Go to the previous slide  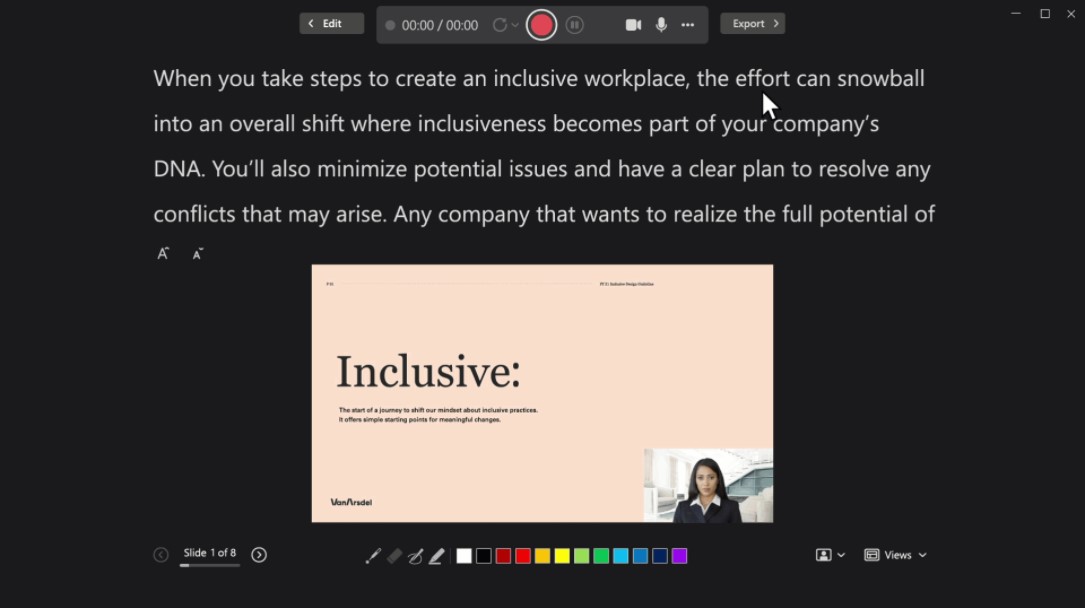[161, 555]
